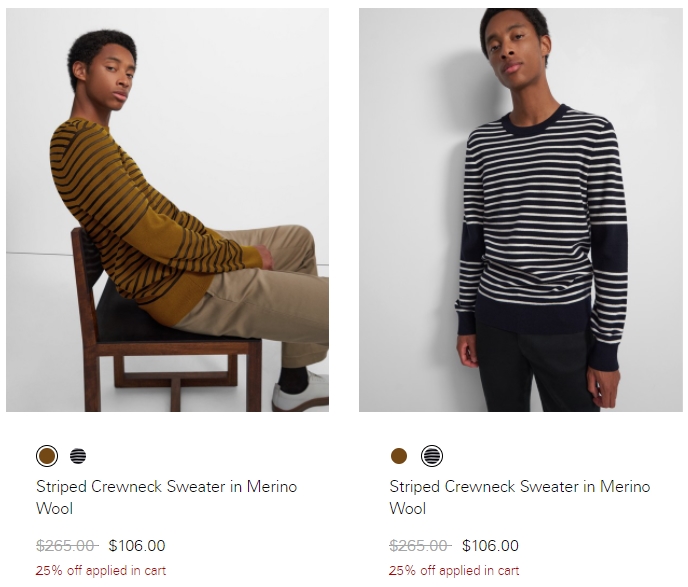This screenshot has height=587, width=688.
Task: Select the selected brown swatch under the left sweater
Action: click(x=47, y=456)
